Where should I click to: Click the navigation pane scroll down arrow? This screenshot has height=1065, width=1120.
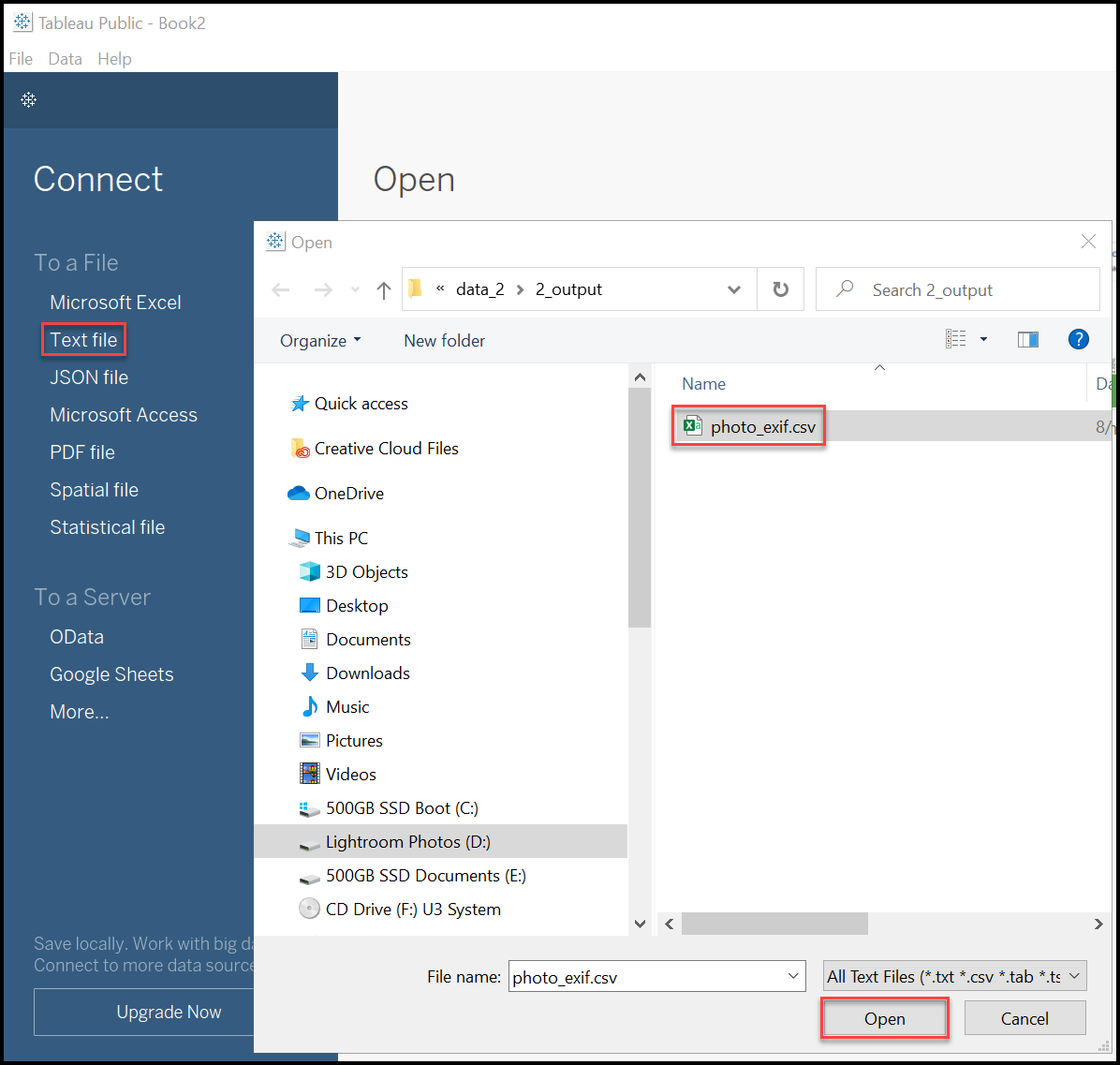coord(640,924)
